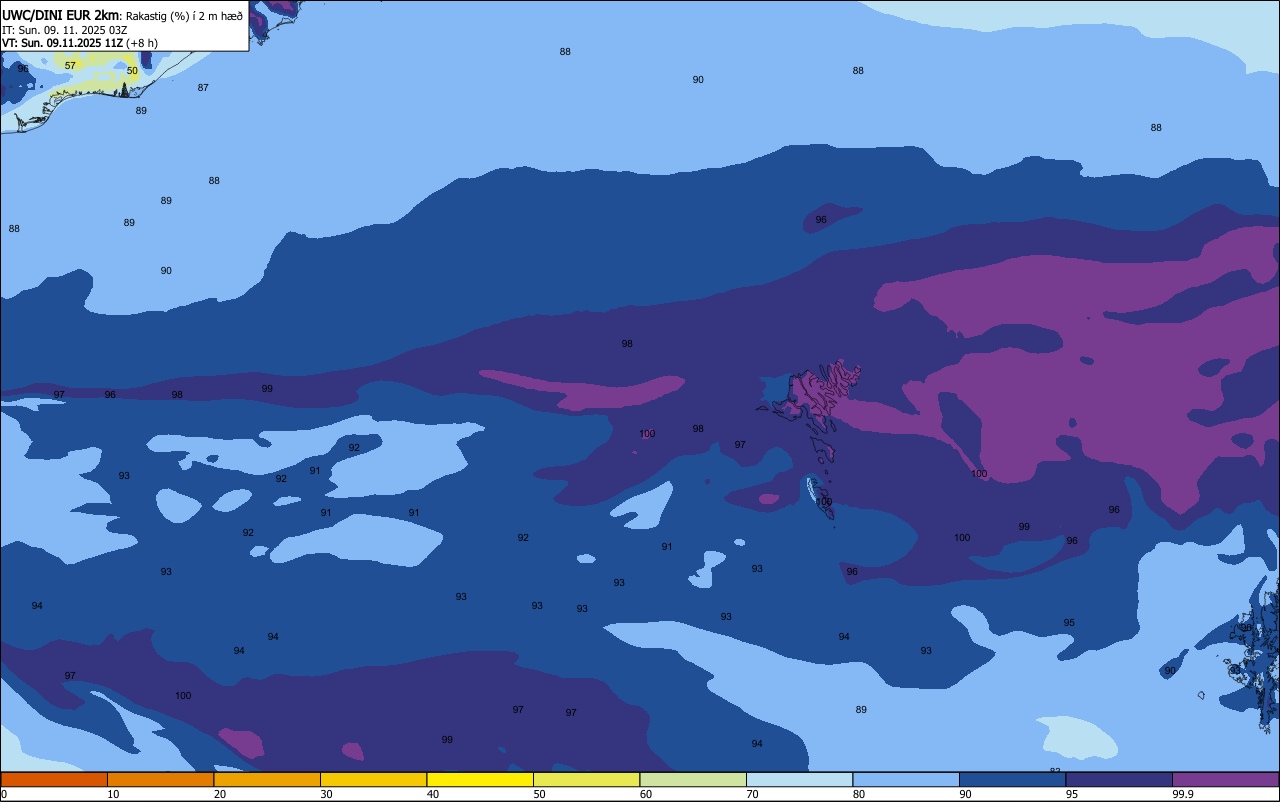Select the "VT: Sun. 09.11.2025 11Z (+8 h)" line
This screenshot has height=802, width=1280.
[80, 43]
